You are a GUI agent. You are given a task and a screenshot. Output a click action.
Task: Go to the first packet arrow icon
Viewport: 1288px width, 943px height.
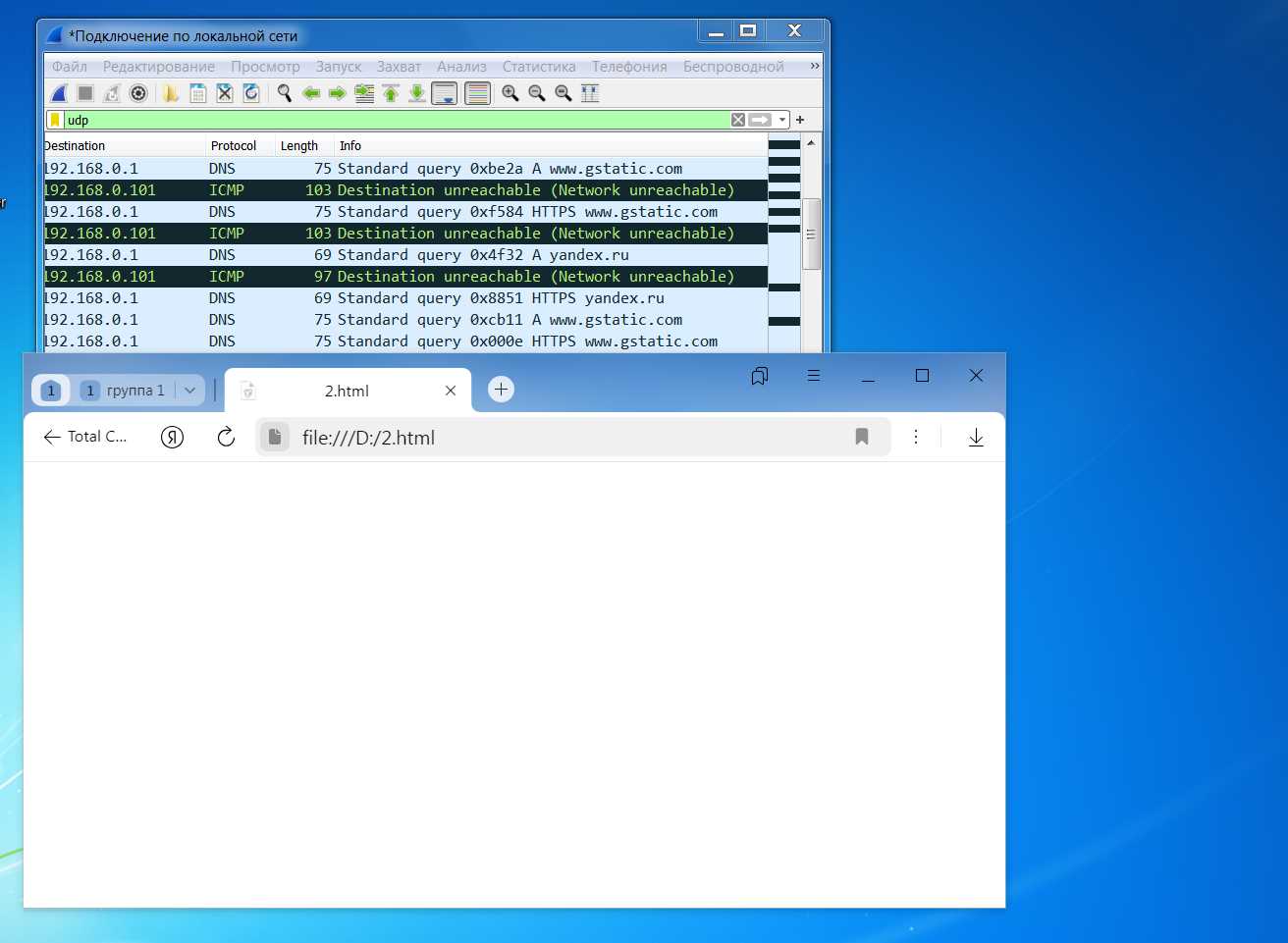[391, 93]
